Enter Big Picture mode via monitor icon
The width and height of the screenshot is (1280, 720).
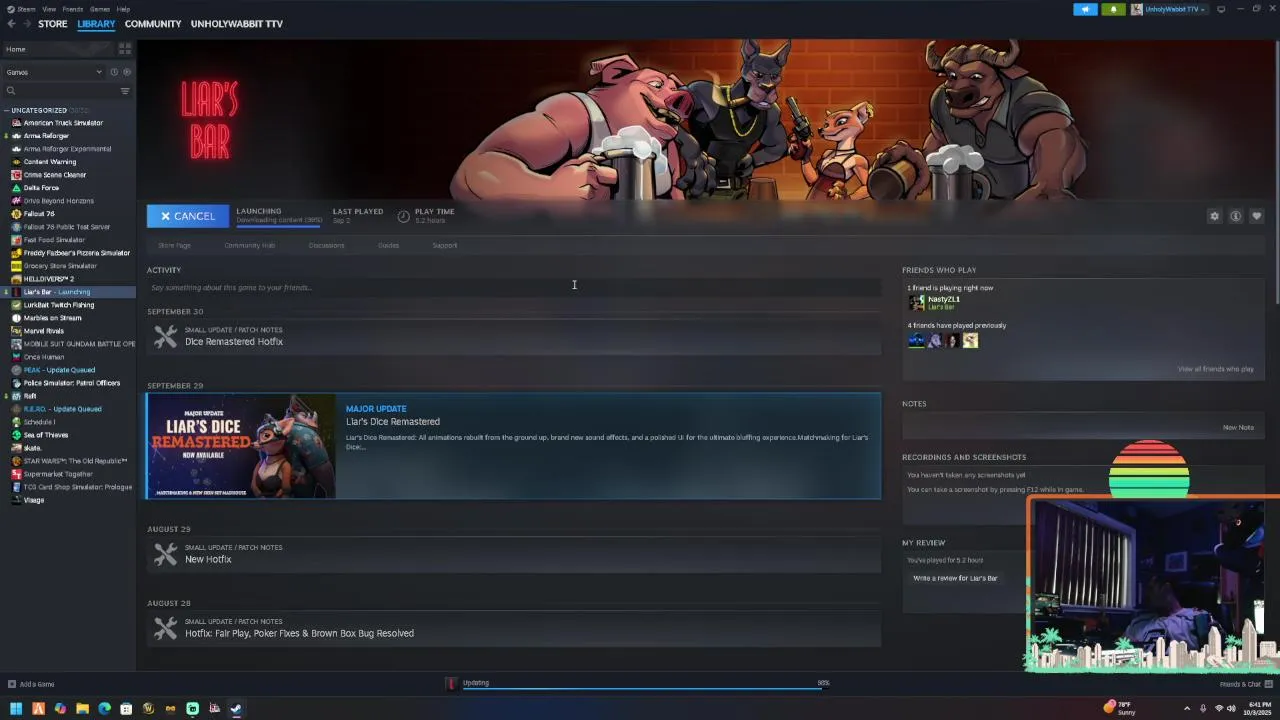1221,9
